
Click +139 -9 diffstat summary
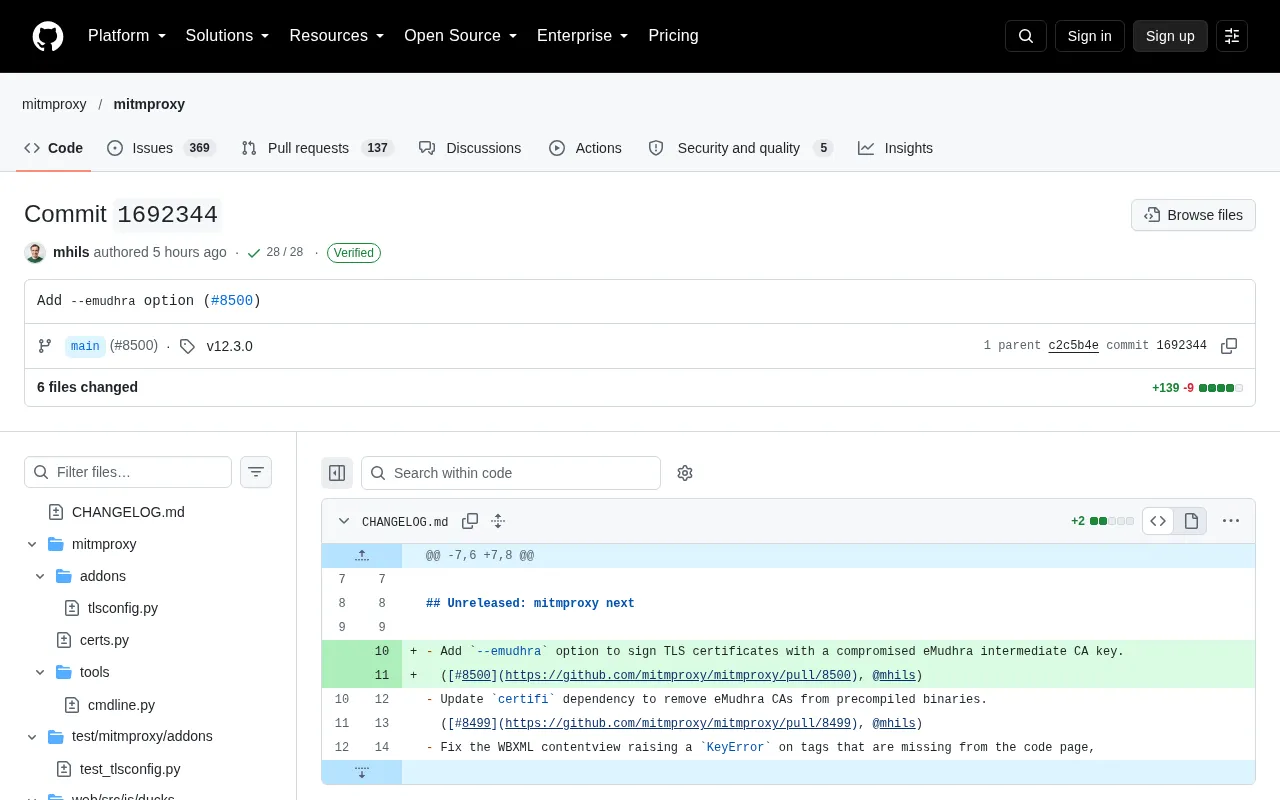(x=1197, y=388)
